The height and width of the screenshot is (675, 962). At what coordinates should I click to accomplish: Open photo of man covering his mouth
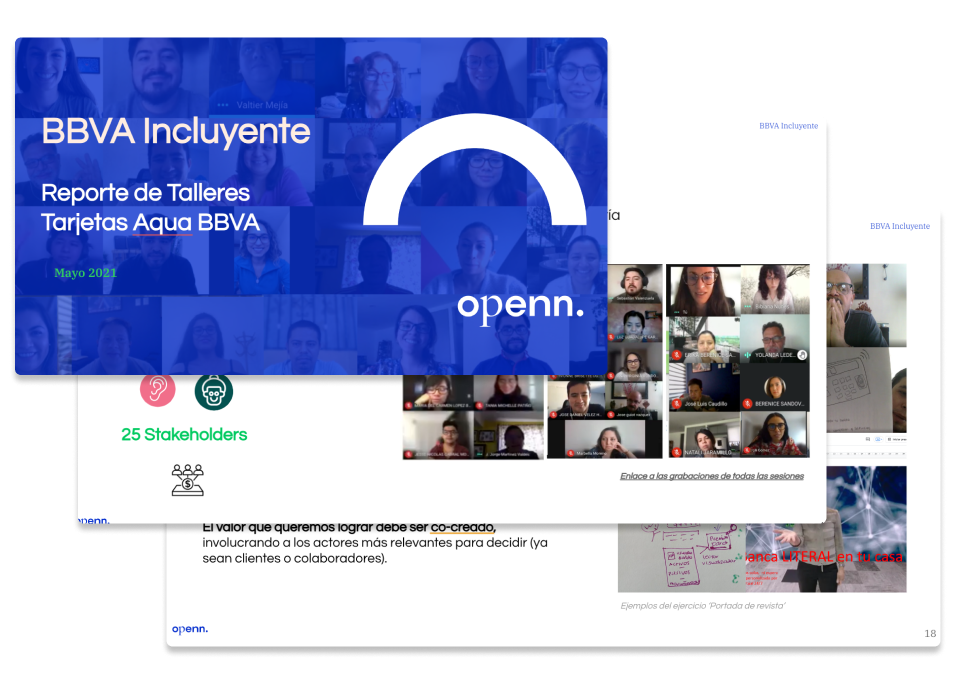coord(866,306)
